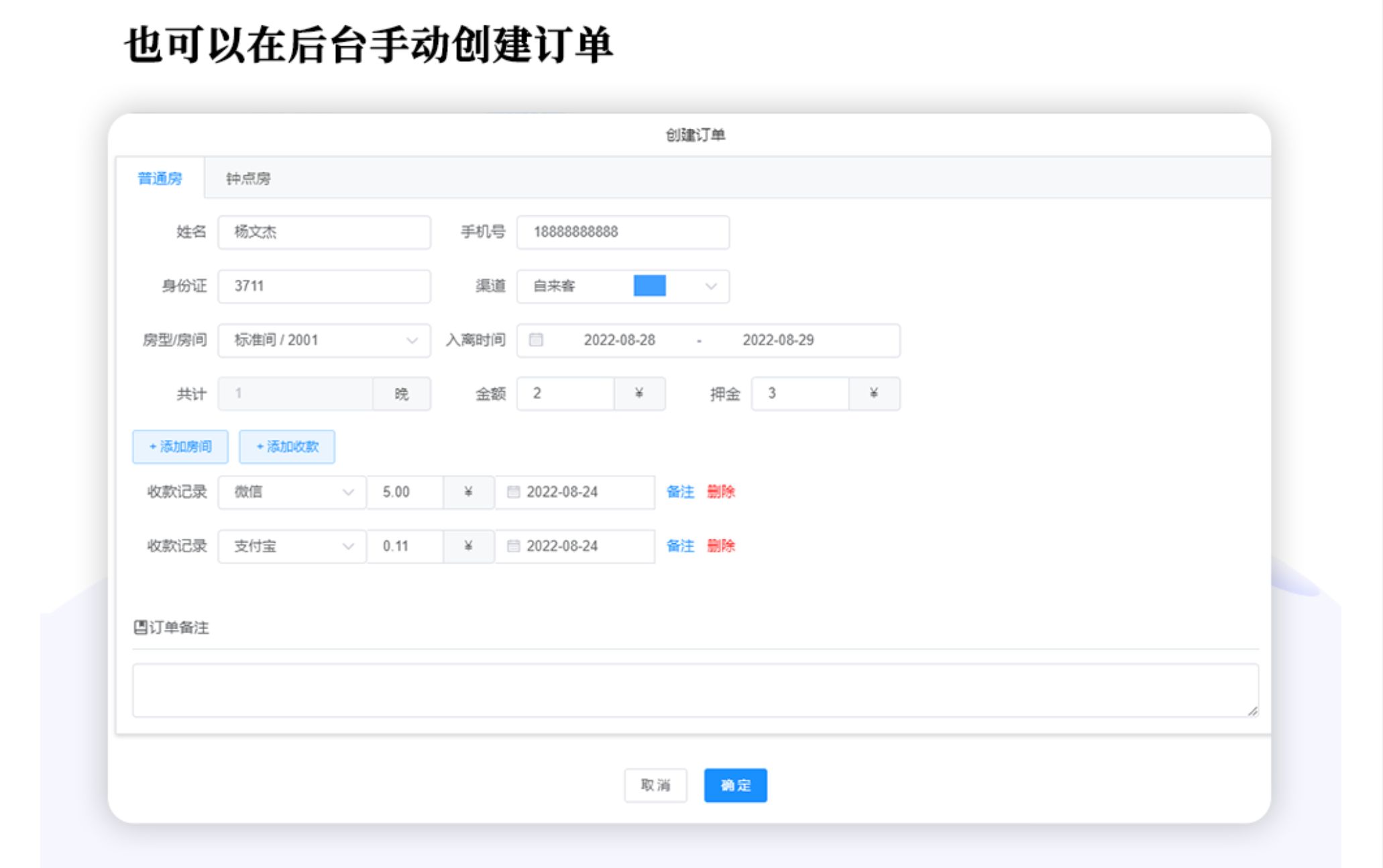The image size is (1383, 868).
Task: Click the 取消 button
Action: pyautogui.click(x=655, y=785)
